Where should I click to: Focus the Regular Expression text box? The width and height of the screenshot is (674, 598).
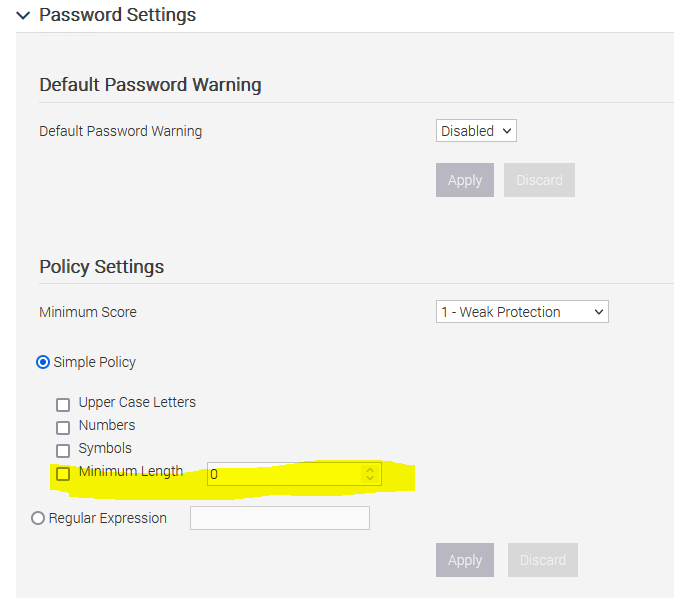pyautogui.click(x=279, y=518)
